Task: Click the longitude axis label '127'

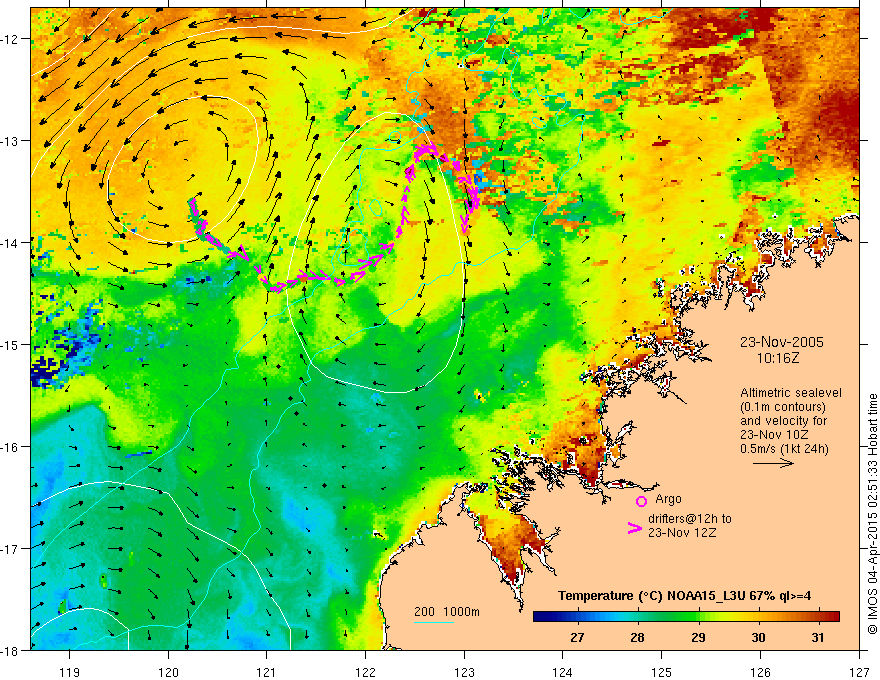Action: (x=859, y=672)
